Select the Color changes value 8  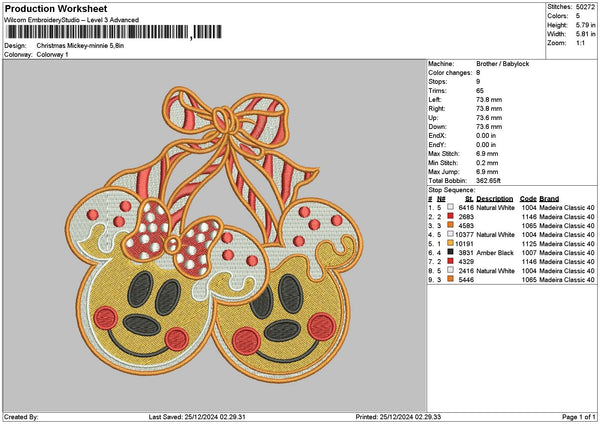tap(478, 73)
